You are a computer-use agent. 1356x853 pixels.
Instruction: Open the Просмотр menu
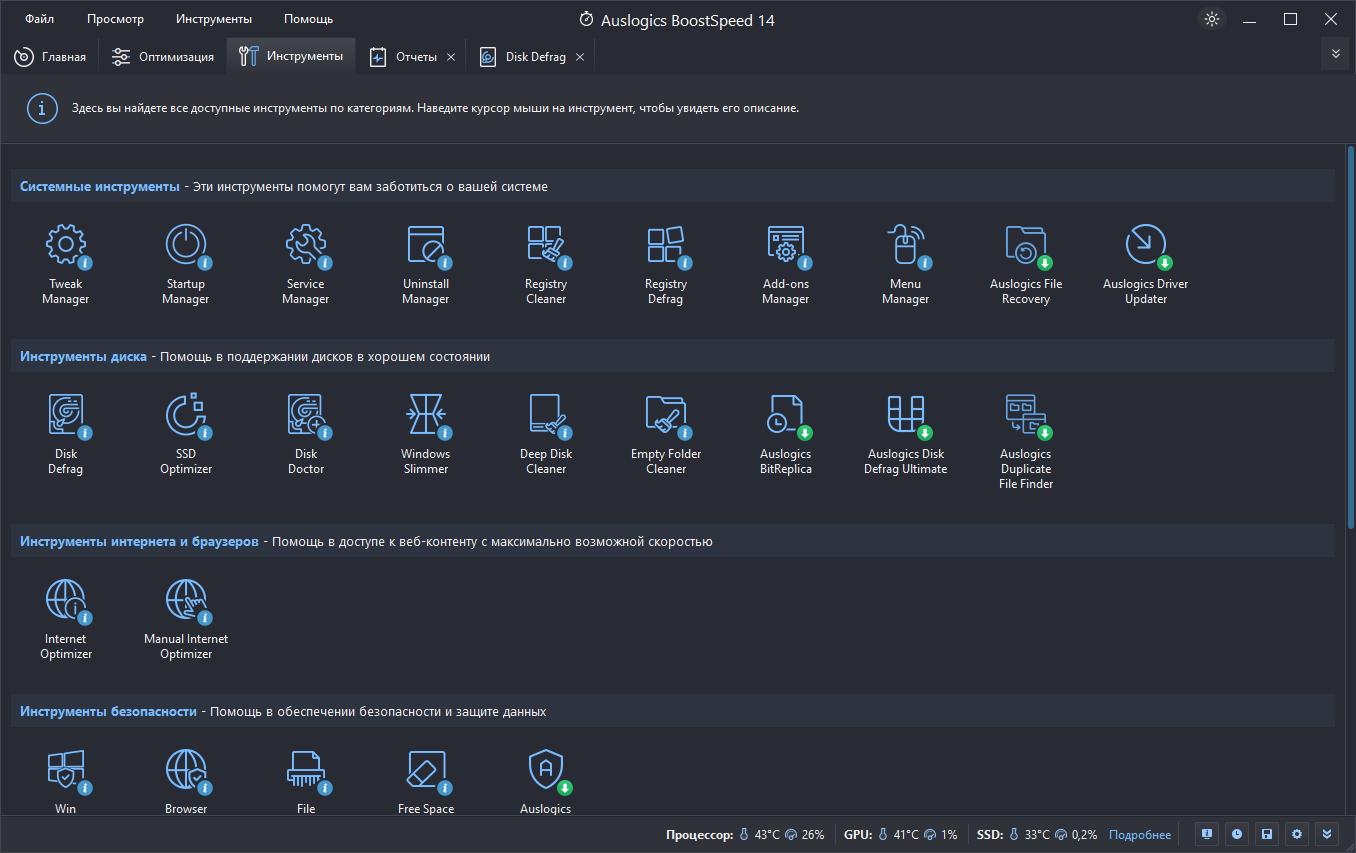coord(115,19)
